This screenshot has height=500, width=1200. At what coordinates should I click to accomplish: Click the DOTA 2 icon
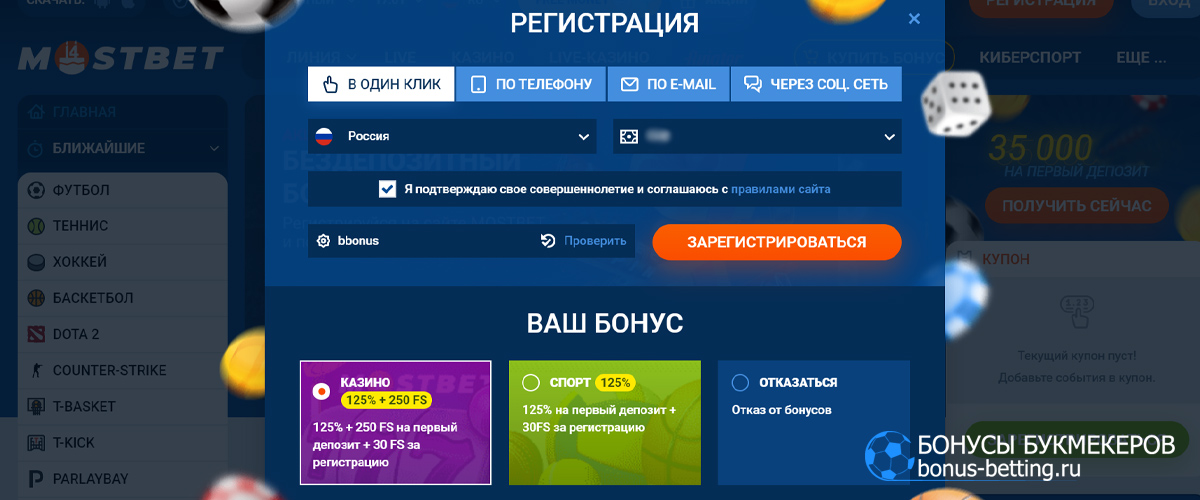[x=36, y=334]
